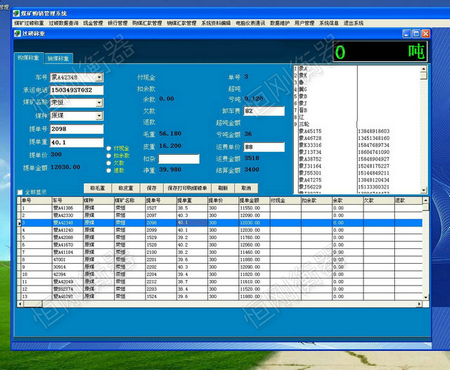Click into the 提单号 input field

pyautogui.click(x=77, y=129)
